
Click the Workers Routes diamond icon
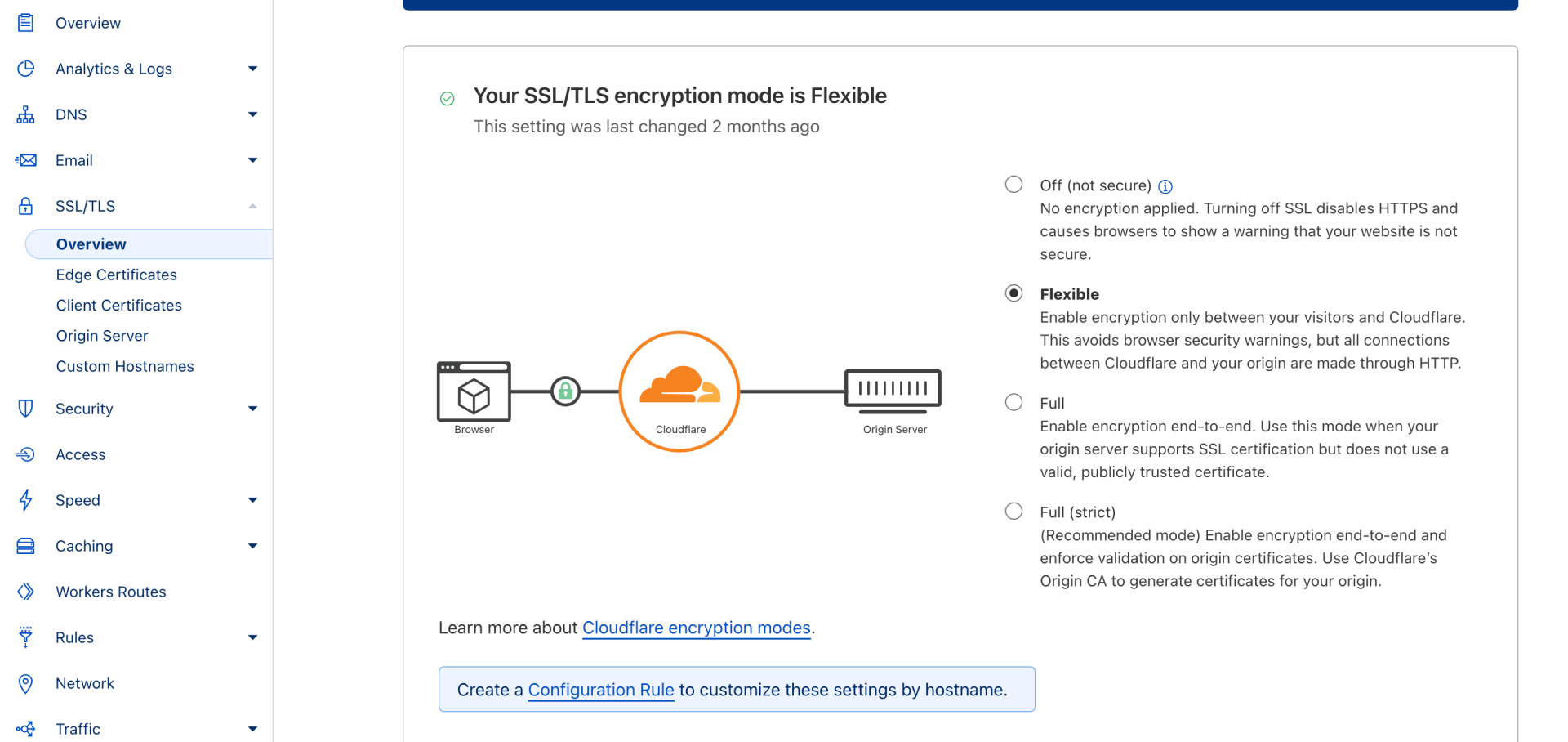click(25, 592)
